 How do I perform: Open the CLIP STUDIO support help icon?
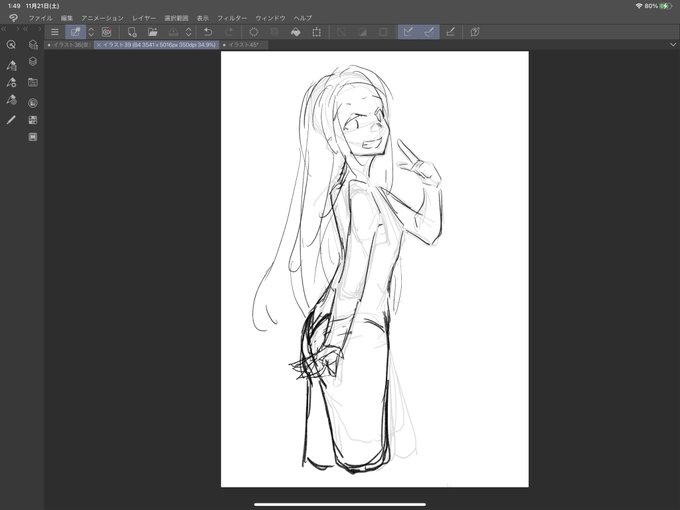click(x=475, y=32)
